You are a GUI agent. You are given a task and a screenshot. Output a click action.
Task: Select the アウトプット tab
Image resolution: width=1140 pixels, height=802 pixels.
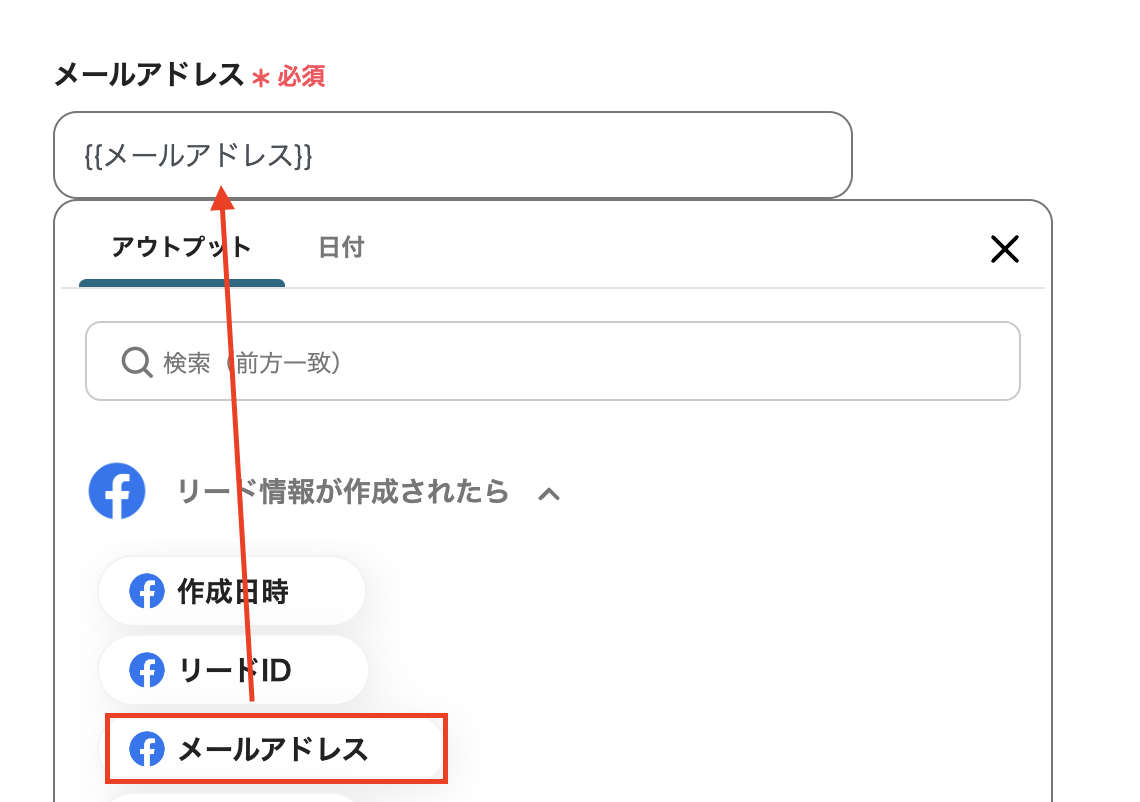[x=181, y=246]
